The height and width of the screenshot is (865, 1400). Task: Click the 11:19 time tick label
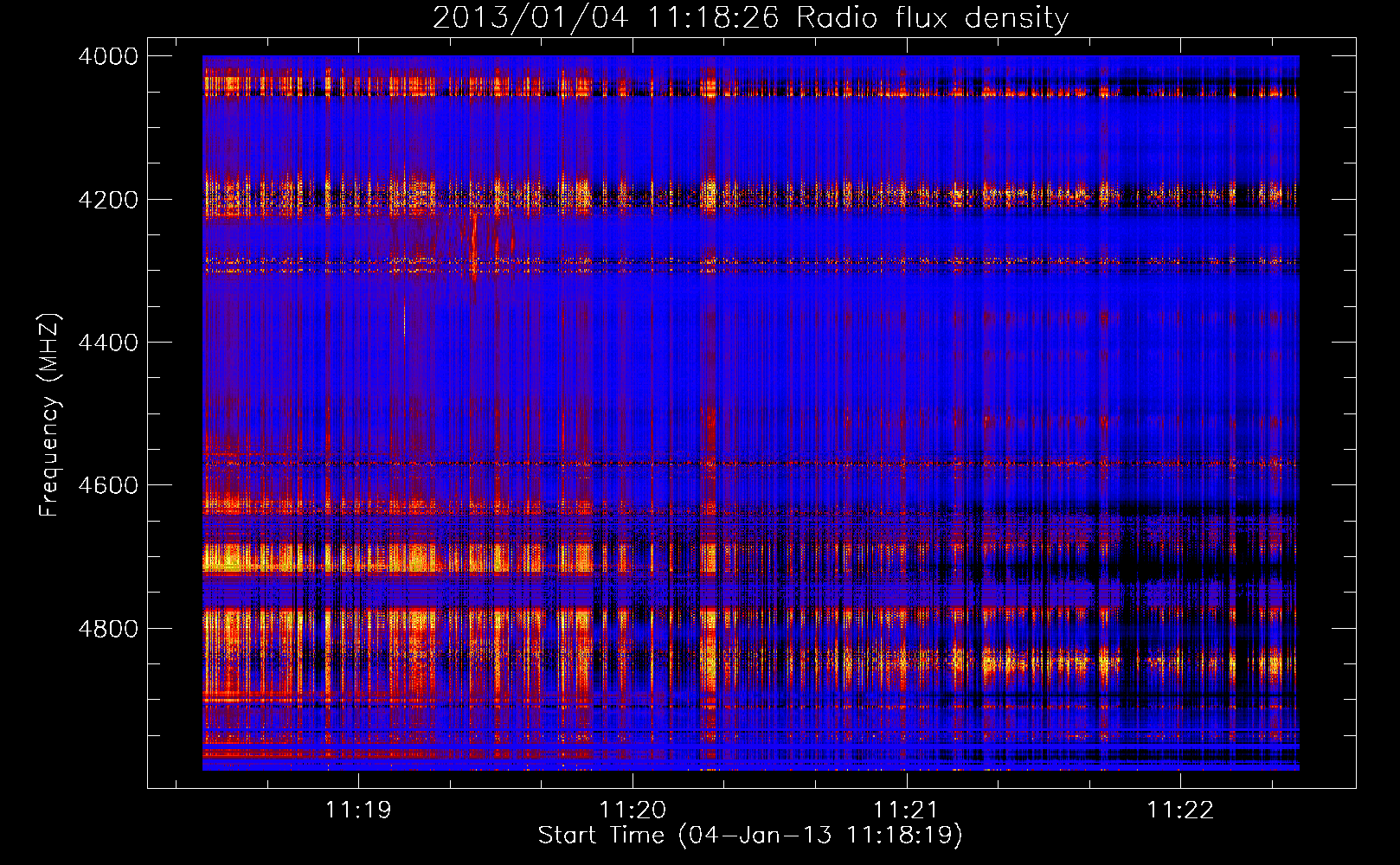coord(358,811)
